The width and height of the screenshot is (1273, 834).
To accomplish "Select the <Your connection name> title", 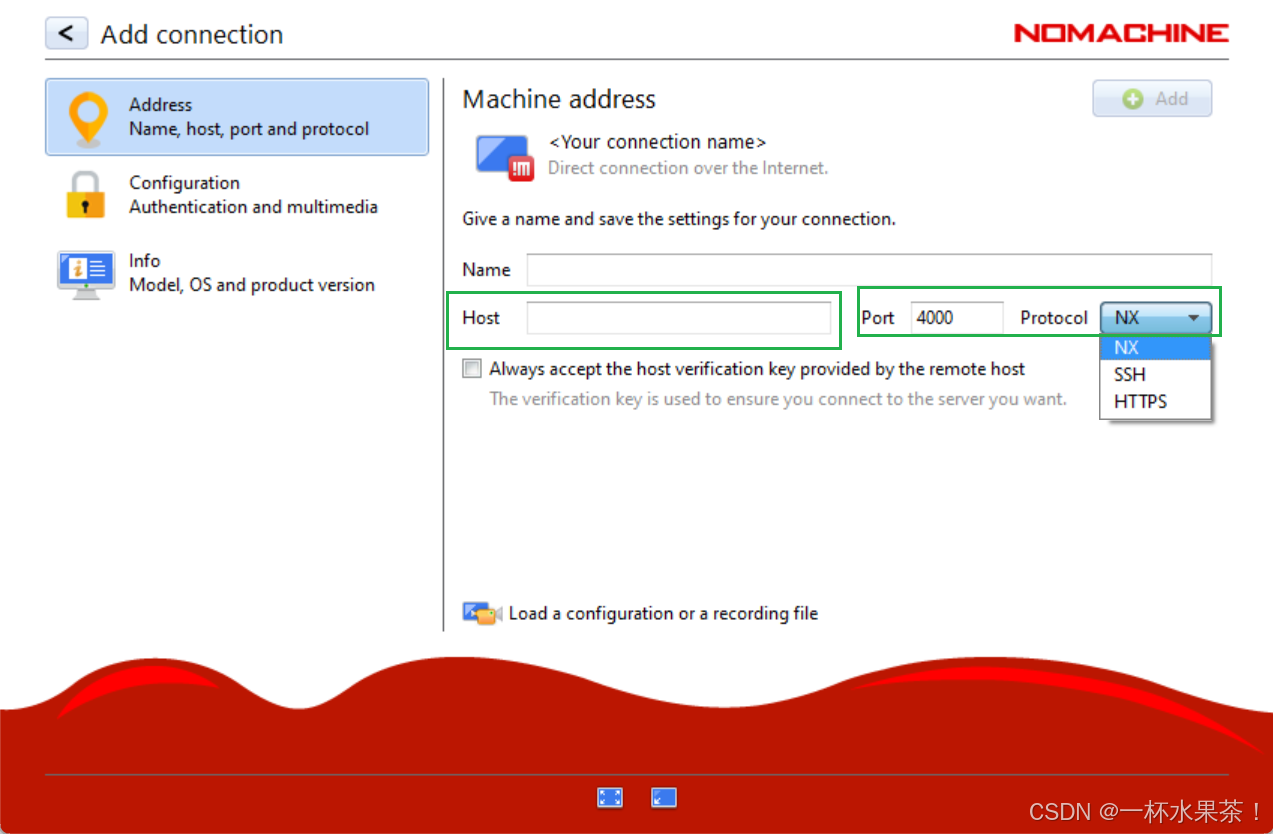I will coord(657,142).
